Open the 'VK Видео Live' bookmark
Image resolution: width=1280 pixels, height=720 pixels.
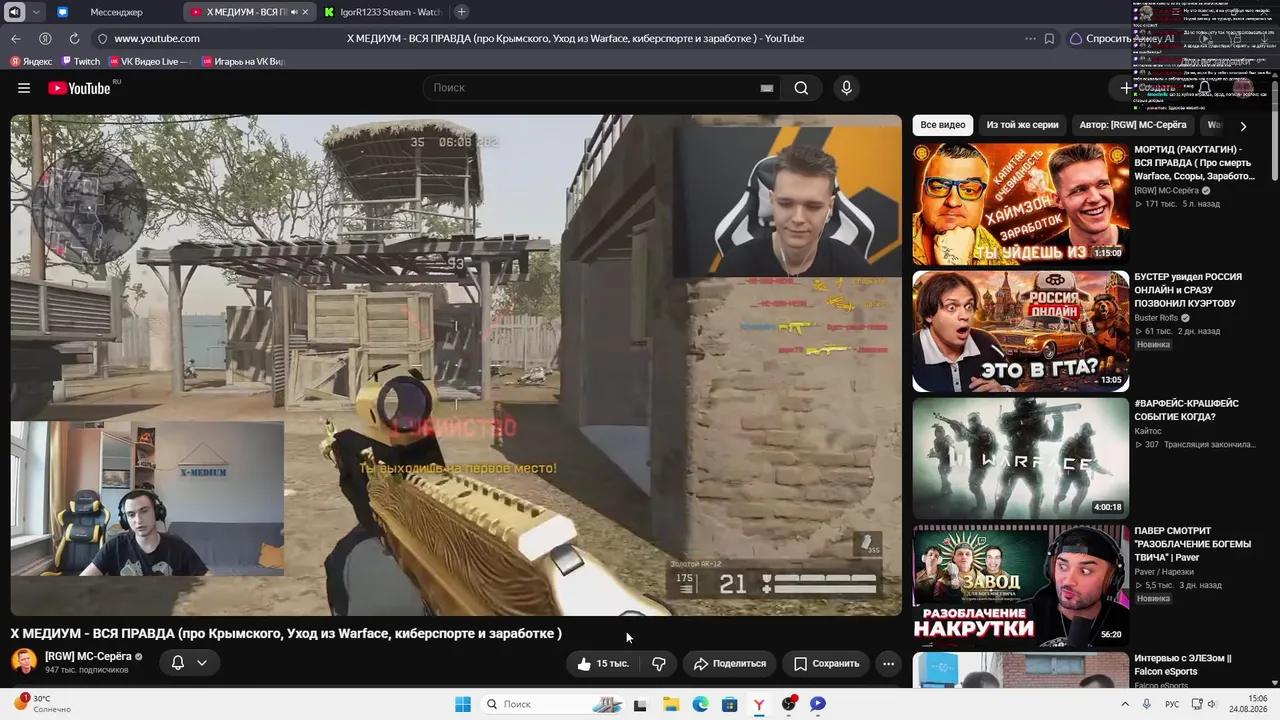[149, 62]
